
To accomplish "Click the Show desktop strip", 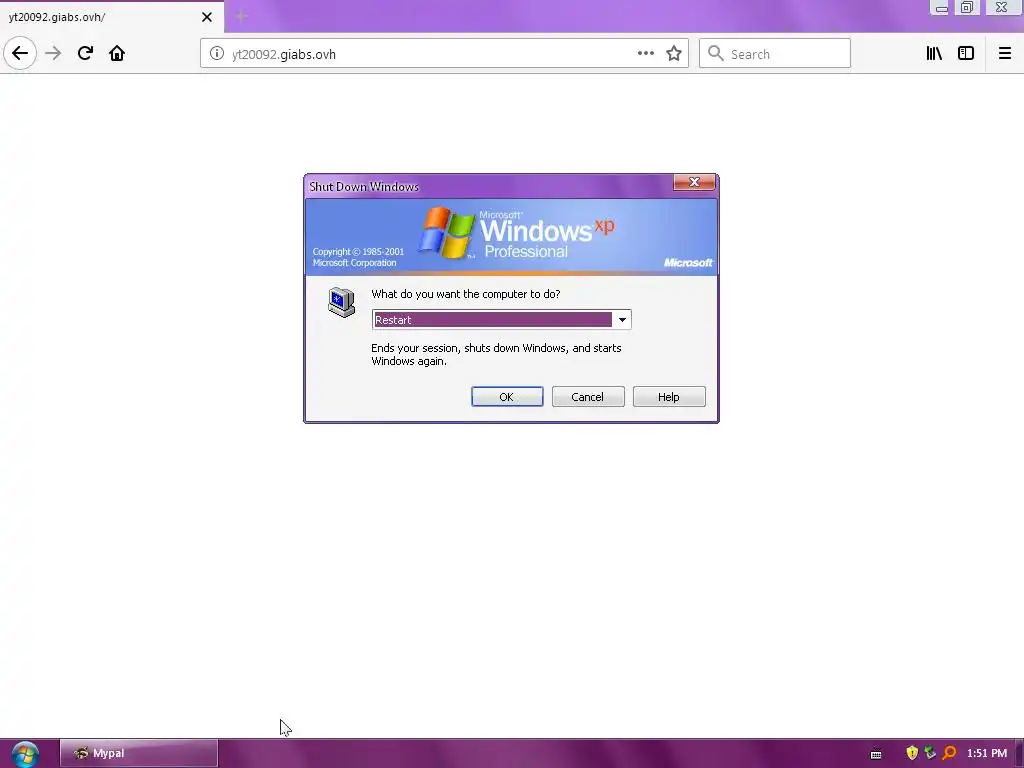I will [1019, 754].
